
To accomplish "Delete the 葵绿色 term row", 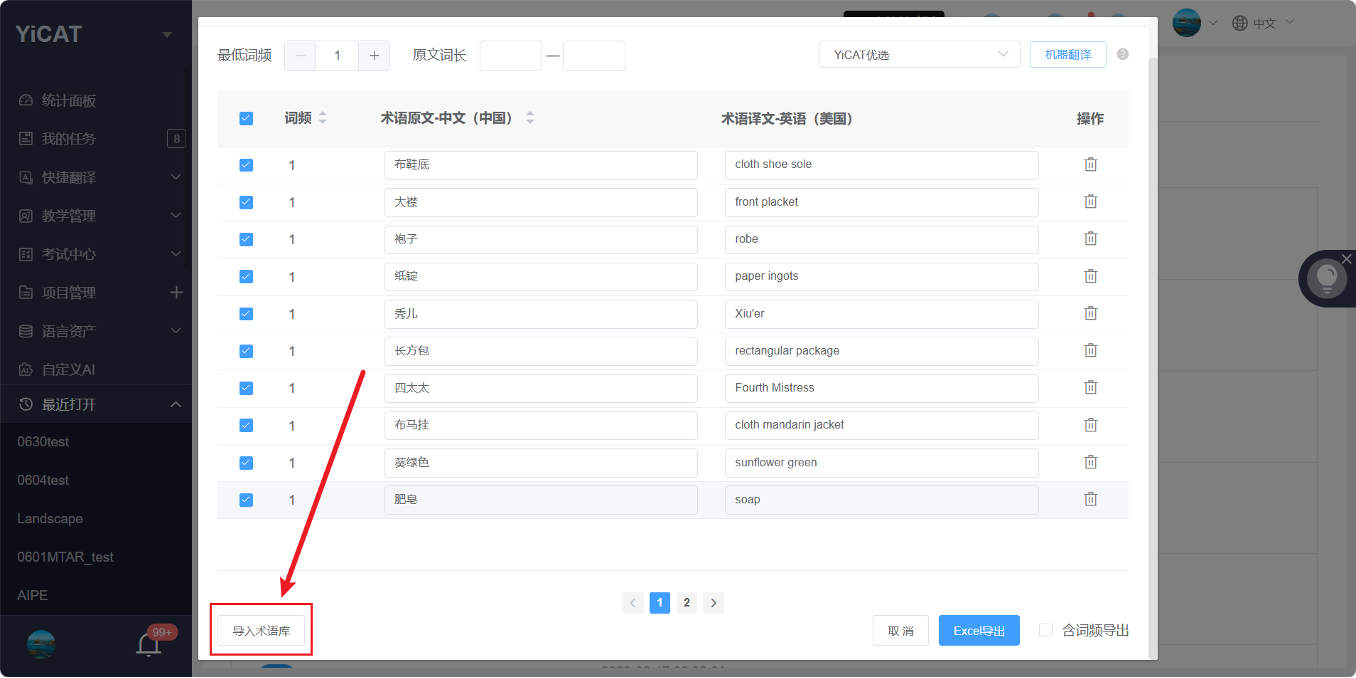I will click(1090, 462).
